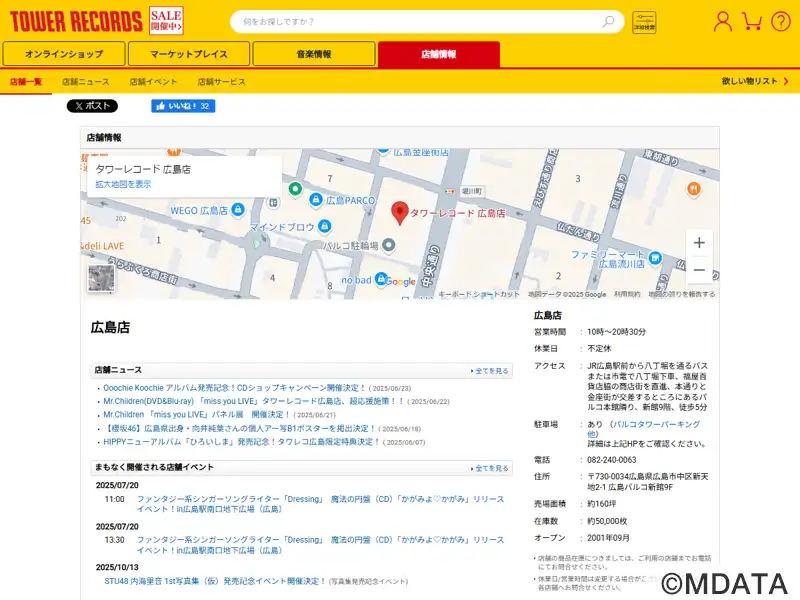
Task: Click the 〒730-0034 address text
Action: 647,482
